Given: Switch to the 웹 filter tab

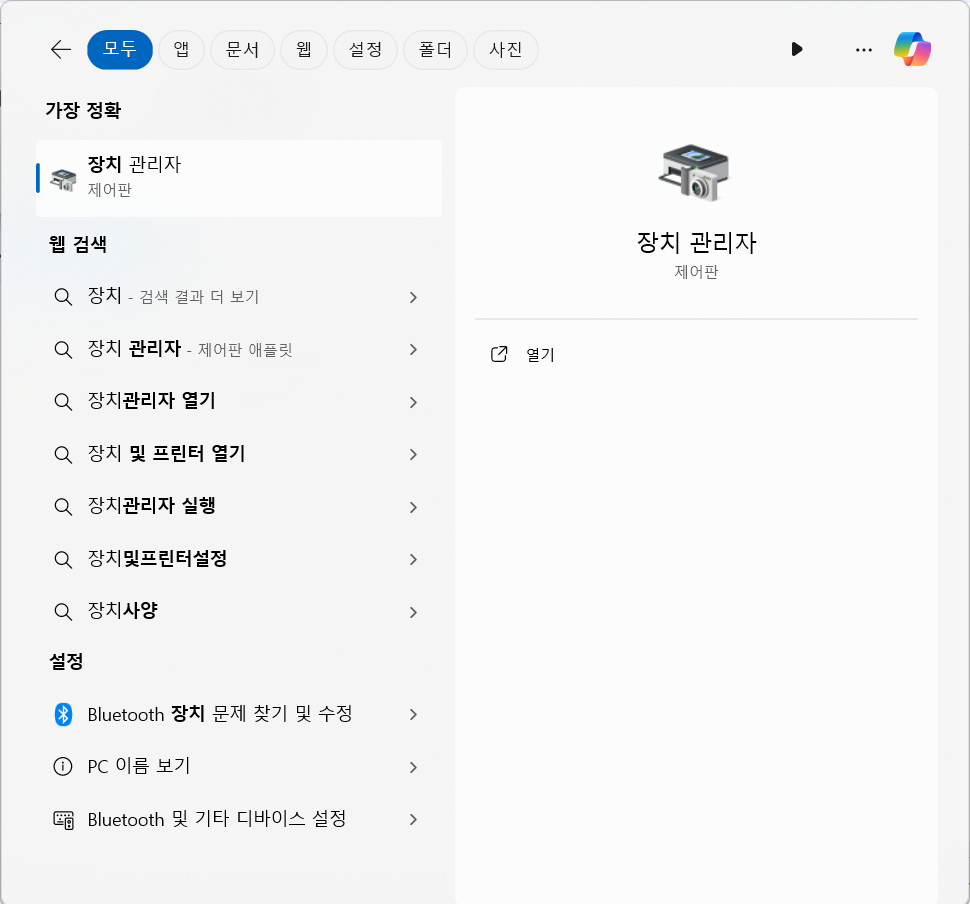Looking at the screenshot, I should (304, 50).
